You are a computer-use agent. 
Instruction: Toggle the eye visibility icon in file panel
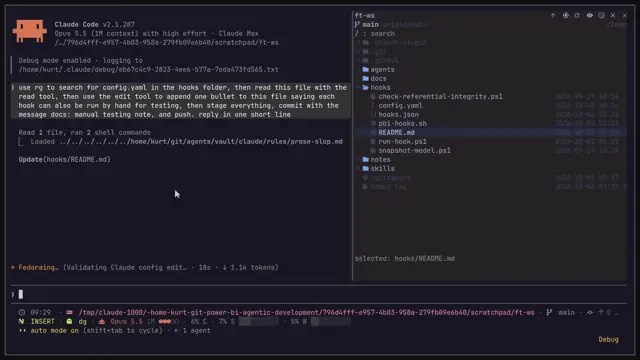[x=589, y=16]
